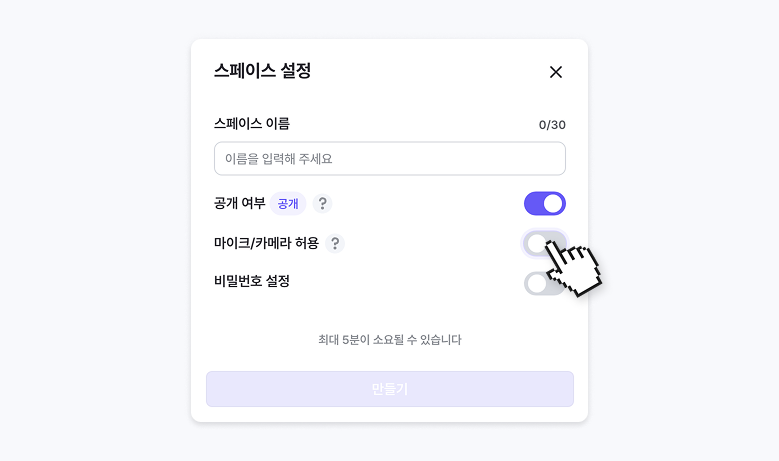Click the 0/30 character counter

click(x=552, y=125)
